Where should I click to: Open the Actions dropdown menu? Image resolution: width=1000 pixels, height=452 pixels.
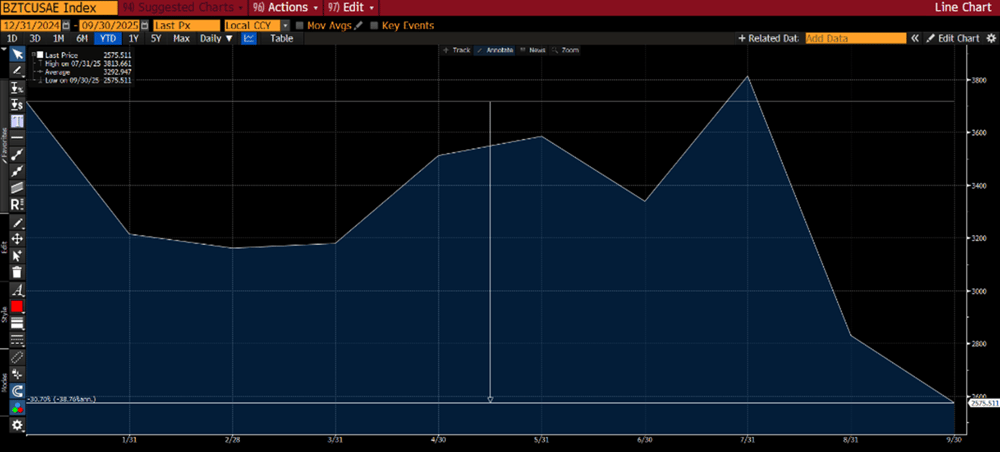(286, 7)
